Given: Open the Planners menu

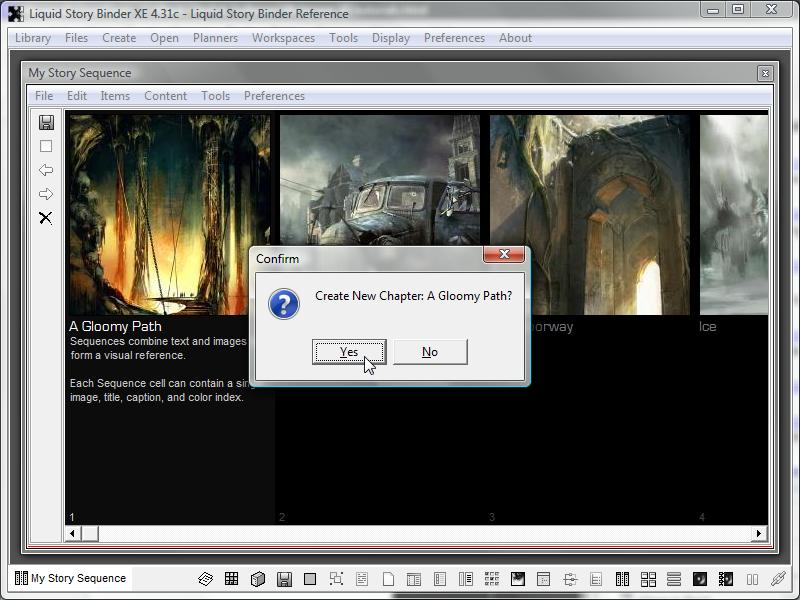Looking at the screenshot, I should coord(215,38).
